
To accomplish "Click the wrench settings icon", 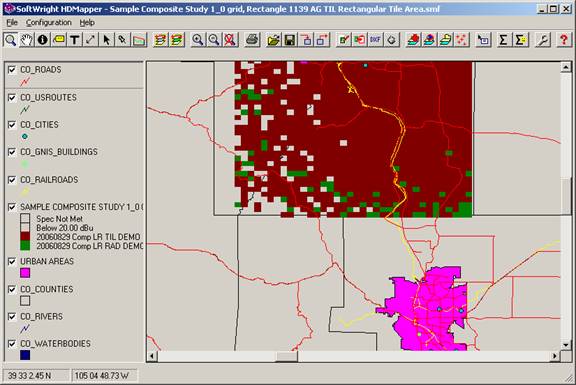I will 543,40.
